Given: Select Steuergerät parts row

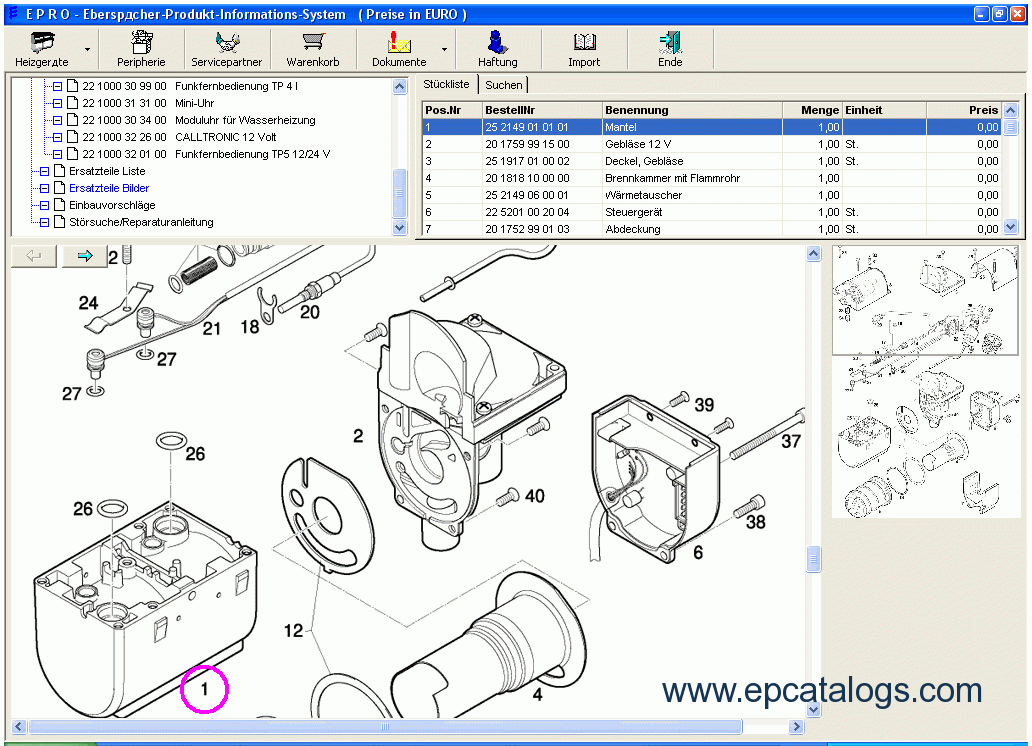Looking at the screenshot, I should (712, 213).
